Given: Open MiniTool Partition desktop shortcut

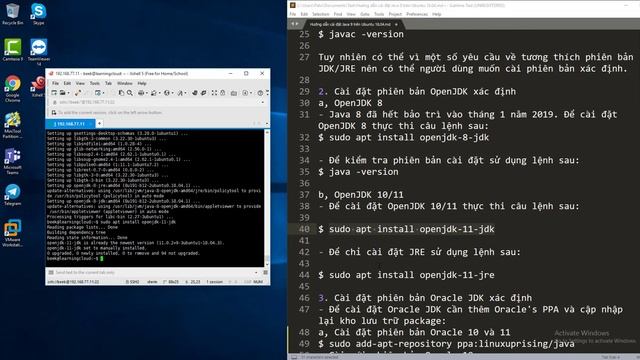Looking at the screenshot, I should [x=12, y=125].
